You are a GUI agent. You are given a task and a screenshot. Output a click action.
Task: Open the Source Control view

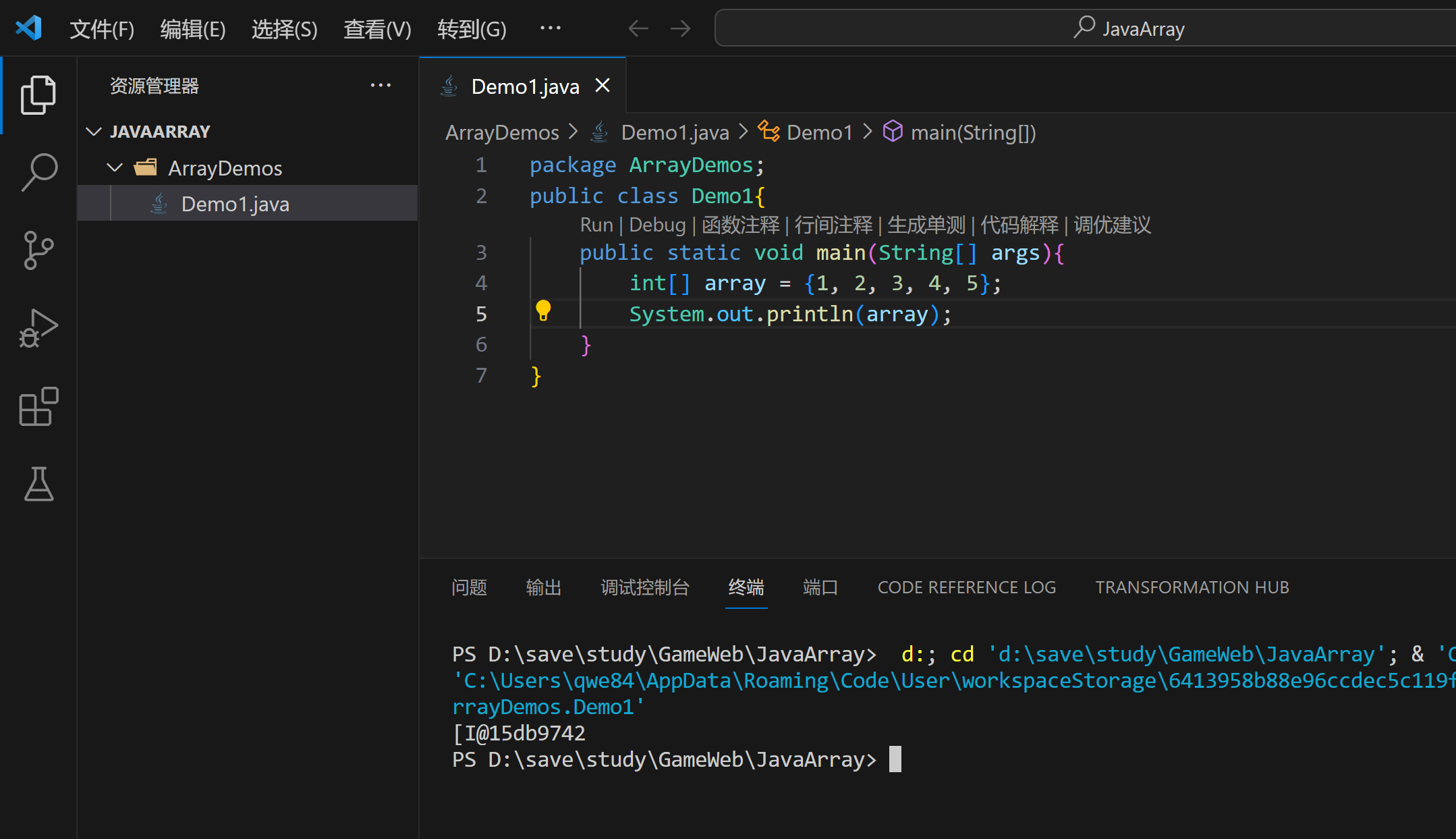[38, 250]
